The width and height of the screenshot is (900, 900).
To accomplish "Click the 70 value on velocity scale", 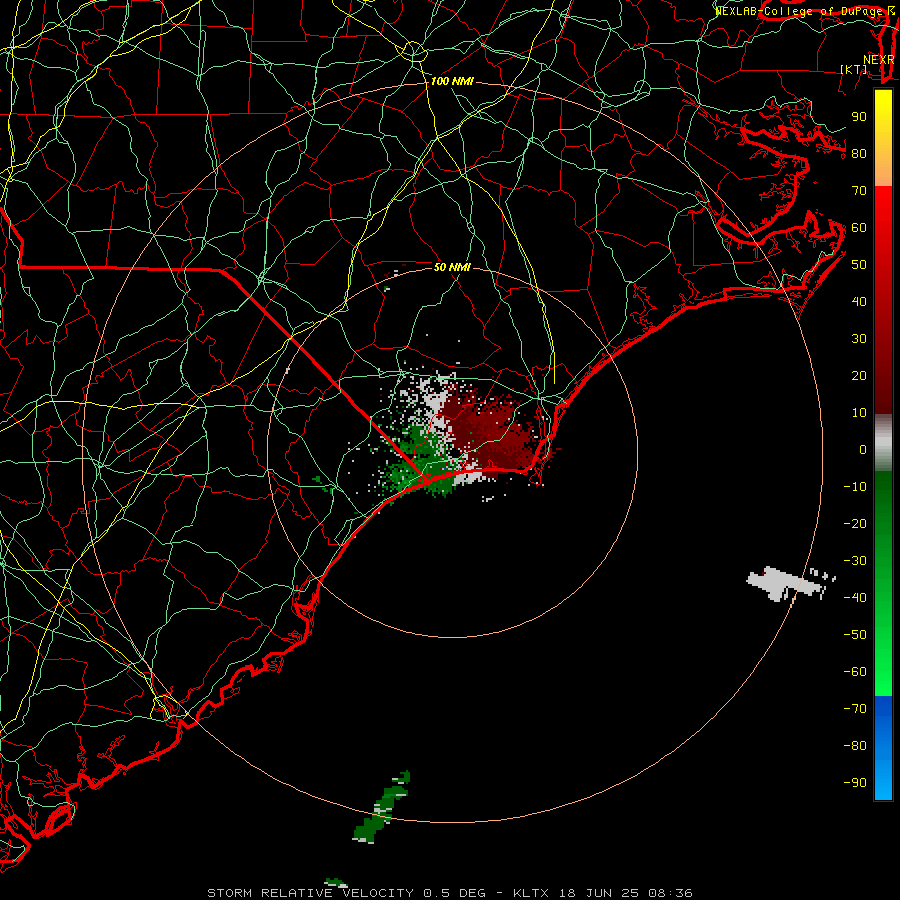I will pos(859,191).
